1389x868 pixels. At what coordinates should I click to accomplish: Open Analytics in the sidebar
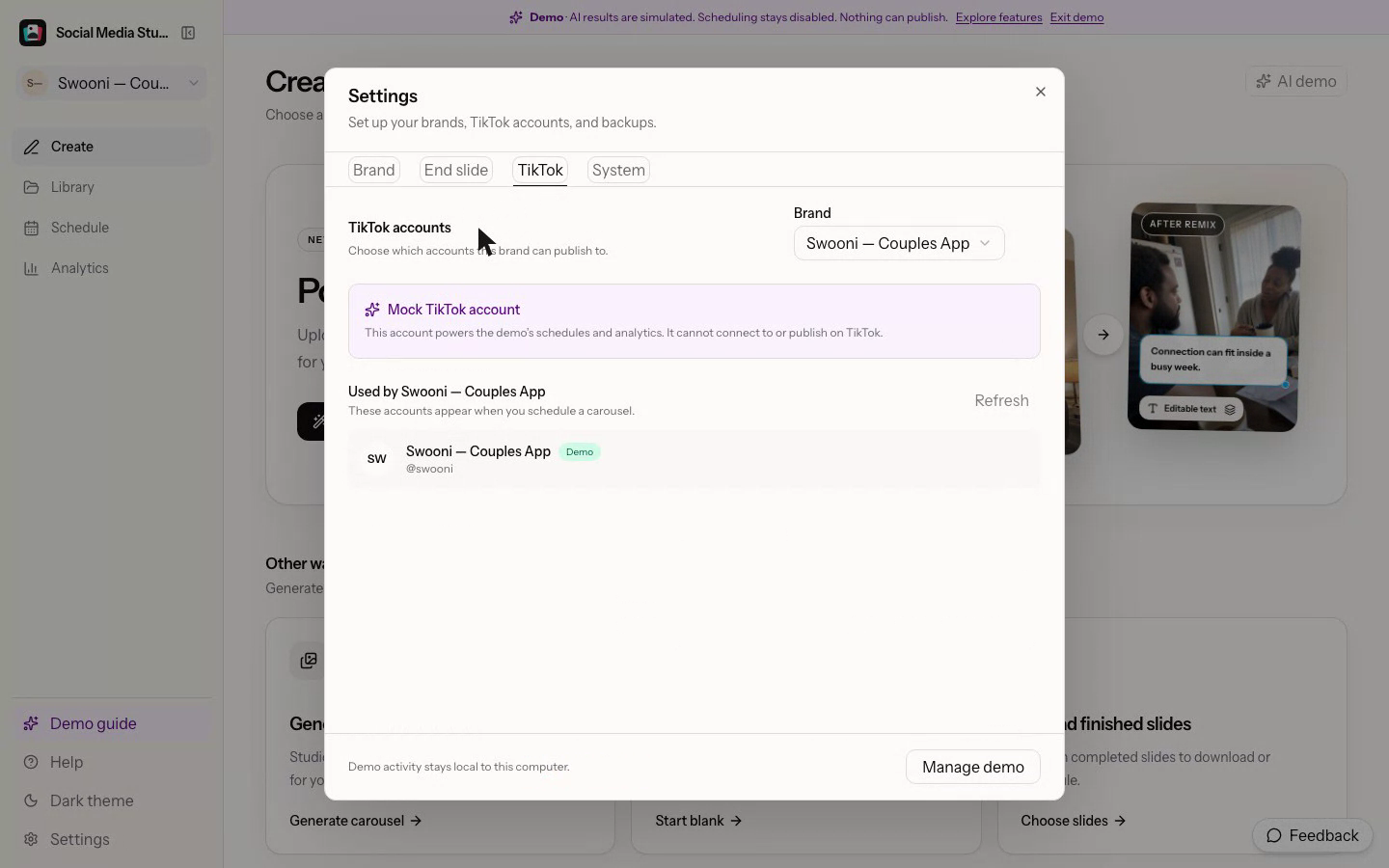[x=112, y=268]
